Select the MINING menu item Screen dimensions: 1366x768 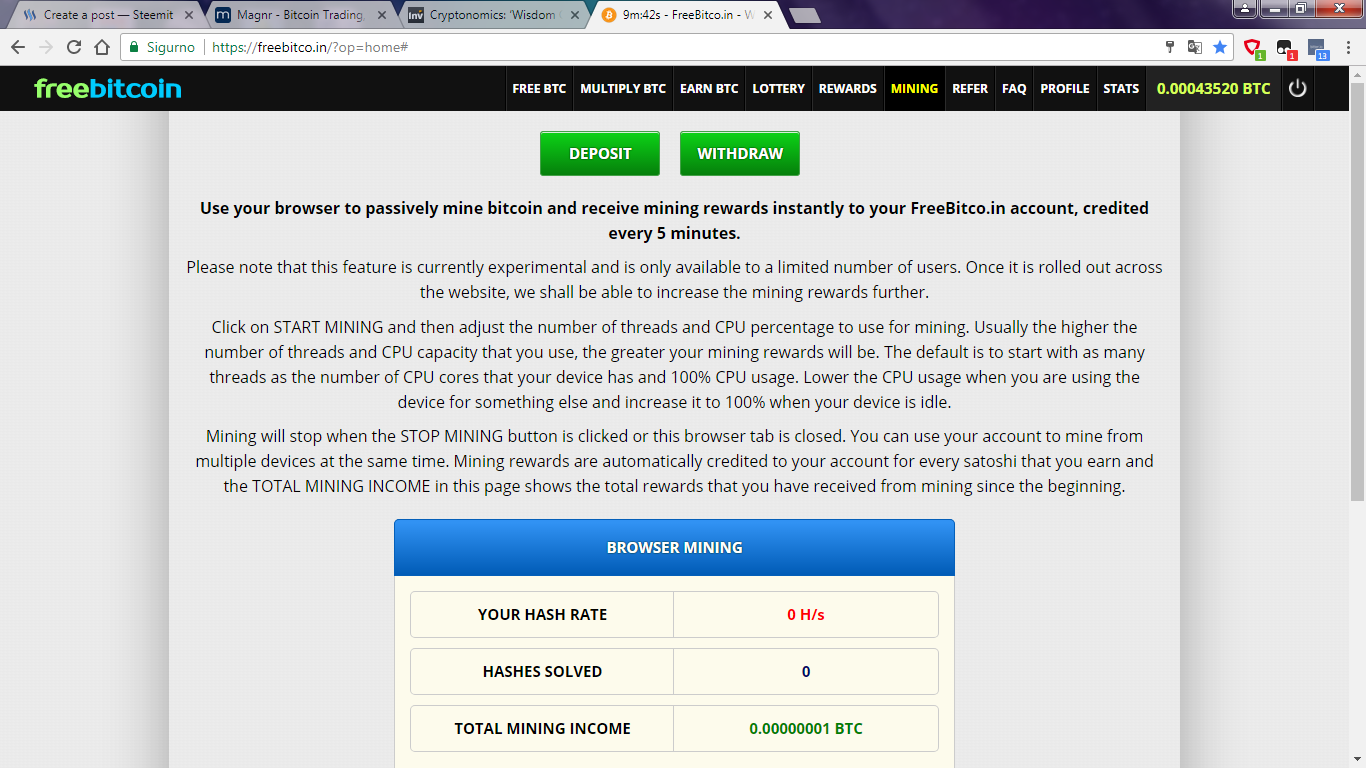point(914,89)
